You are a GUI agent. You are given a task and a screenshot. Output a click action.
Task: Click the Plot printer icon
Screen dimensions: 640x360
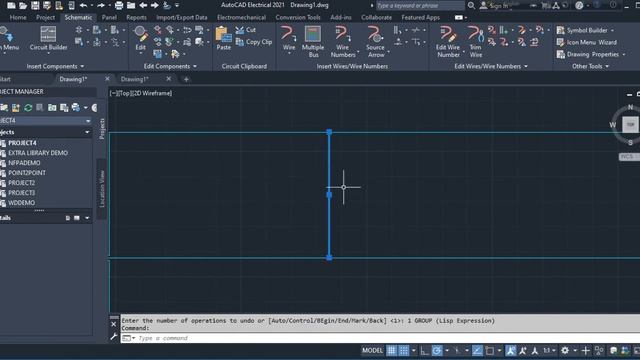click(x=119, y=5)
